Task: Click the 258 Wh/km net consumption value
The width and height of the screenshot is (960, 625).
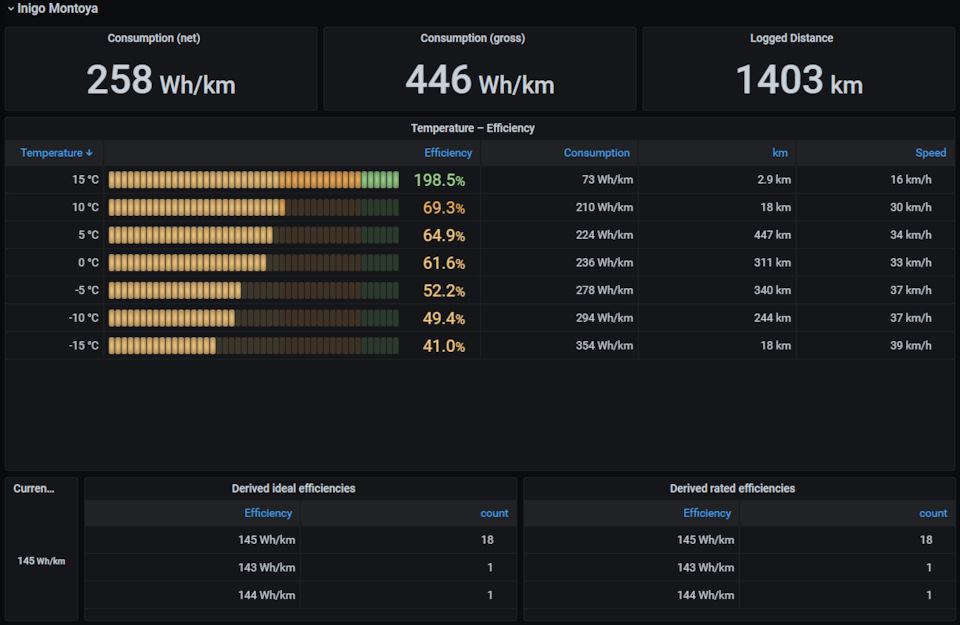Action: [161, 80]
